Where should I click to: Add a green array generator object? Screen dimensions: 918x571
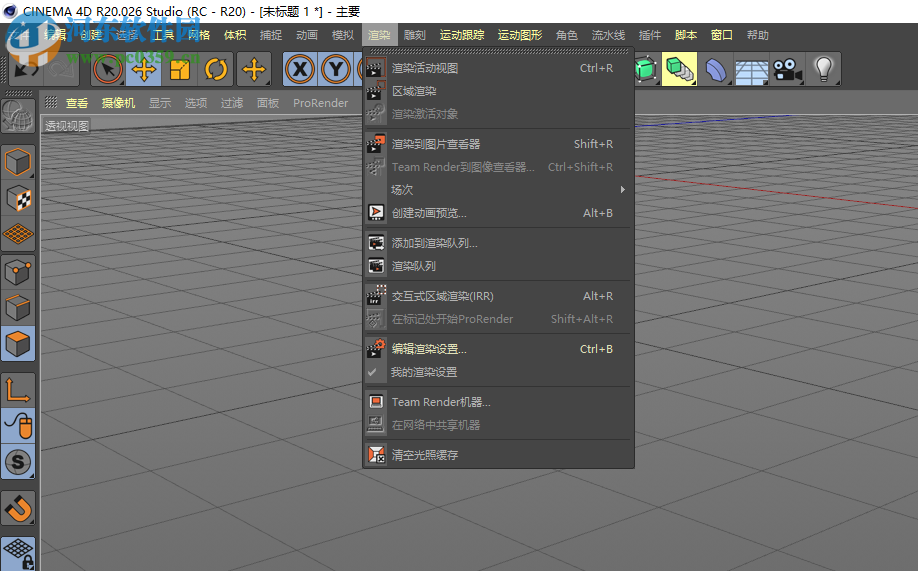(x=646, y=70)
